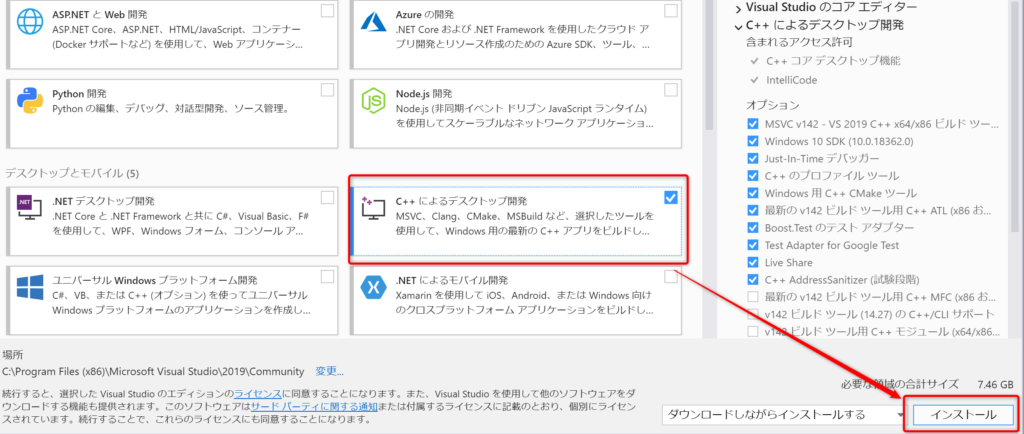Expand the Visual Studio のコア エディター section
The width and height of the screenshot is (1024, 434).
(738, 8)
